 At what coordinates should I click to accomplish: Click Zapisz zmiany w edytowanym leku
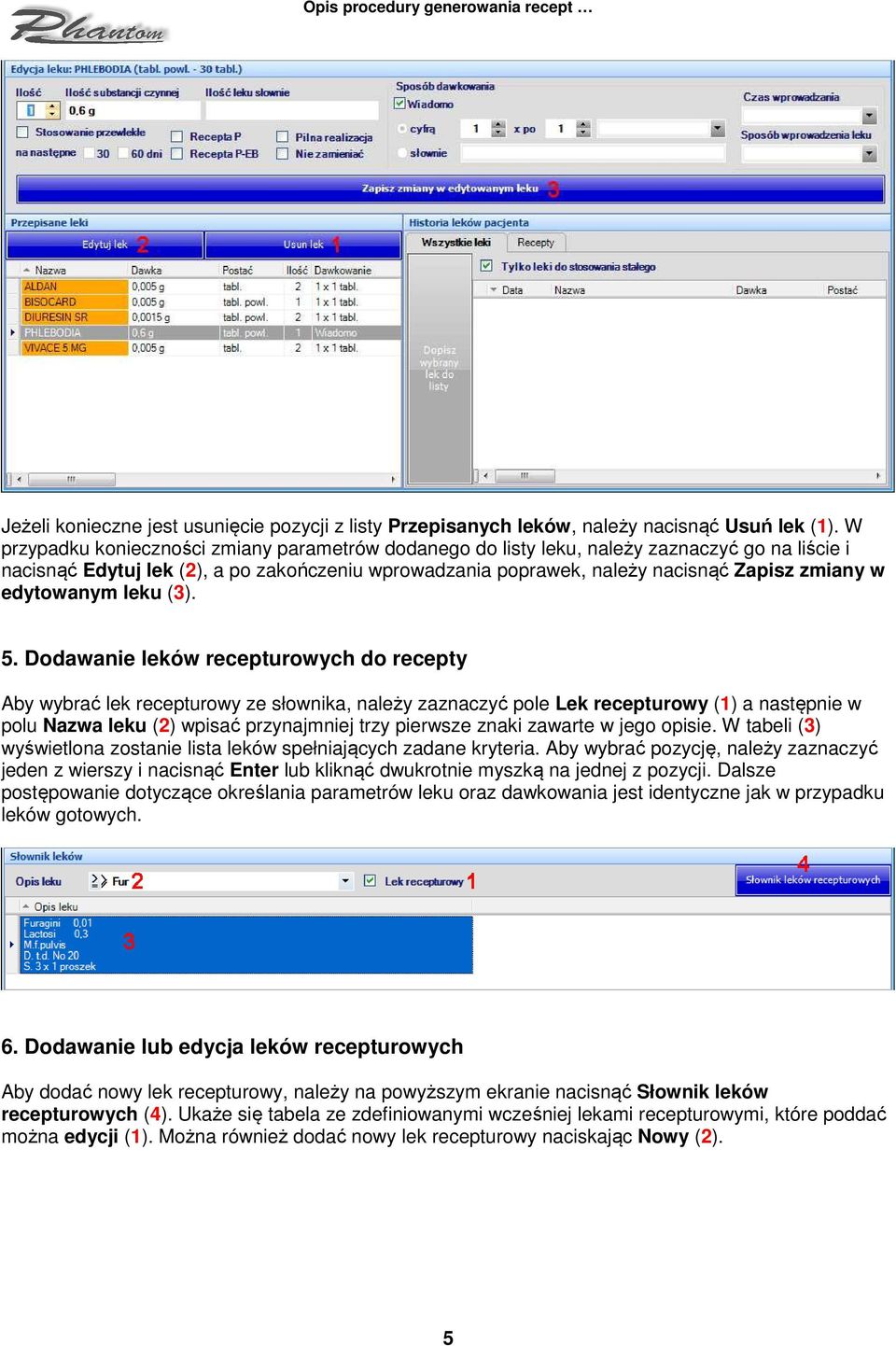(x=450, y=189)
